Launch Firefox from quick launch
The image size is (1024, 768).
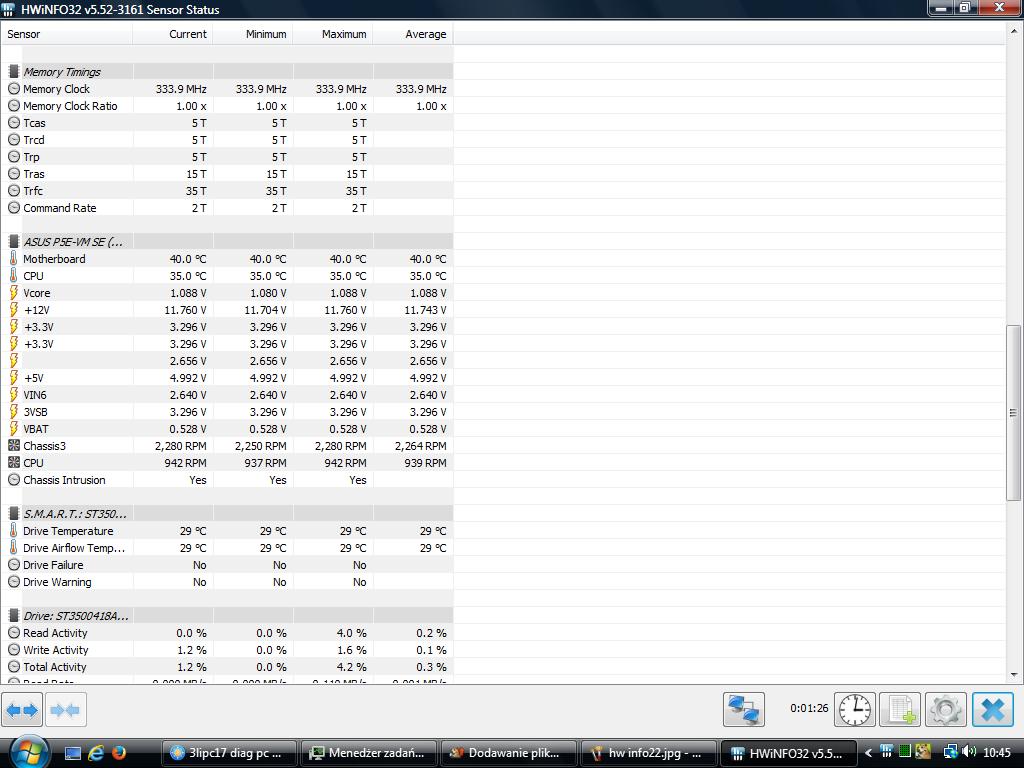119,754
